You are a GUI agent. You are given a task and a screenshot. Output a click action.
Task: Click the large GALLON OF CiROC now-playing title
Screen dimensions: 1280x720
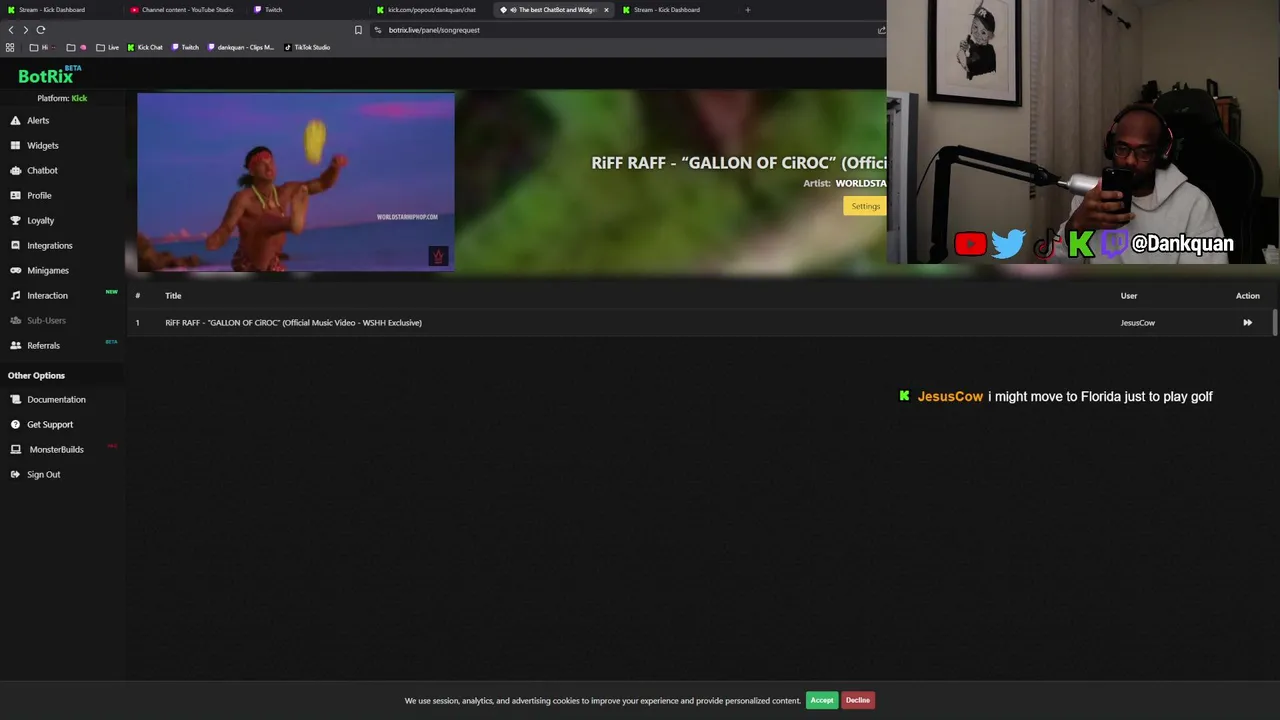coord(739,163)
